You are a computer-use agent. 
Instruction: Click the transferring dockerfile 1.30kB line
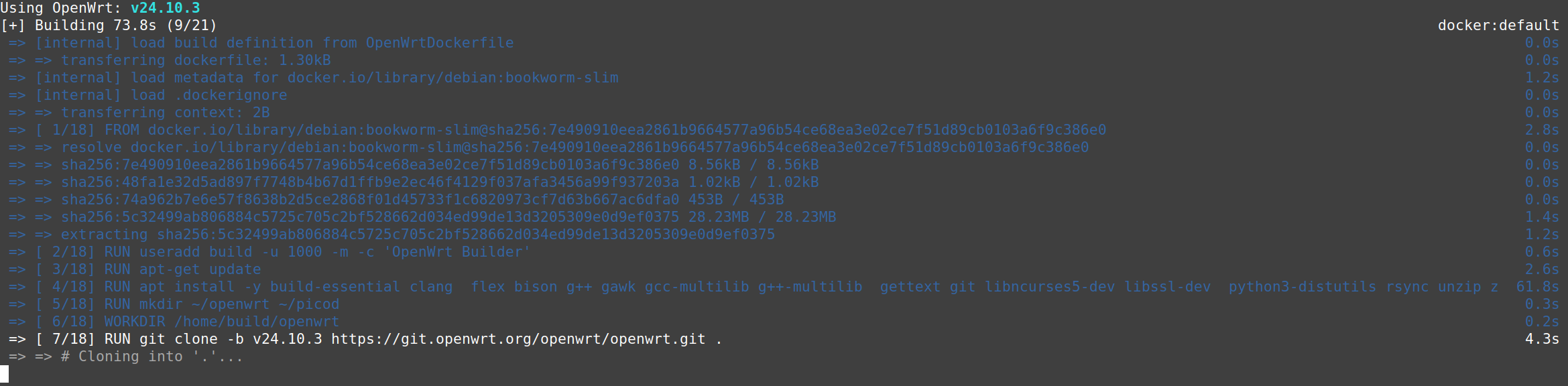click(x=196, y=60)
